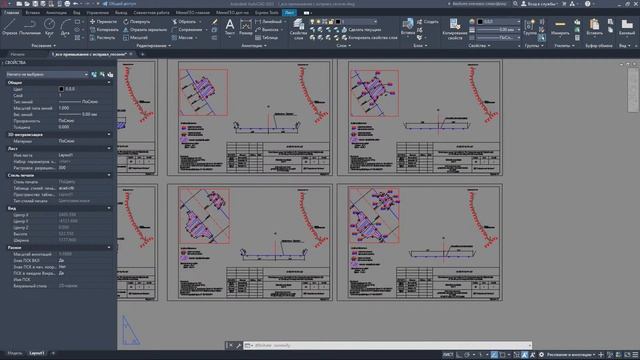Screen dimensions: 640x360
Task: Click the Перенести (Move) tool
Action: 103,22
